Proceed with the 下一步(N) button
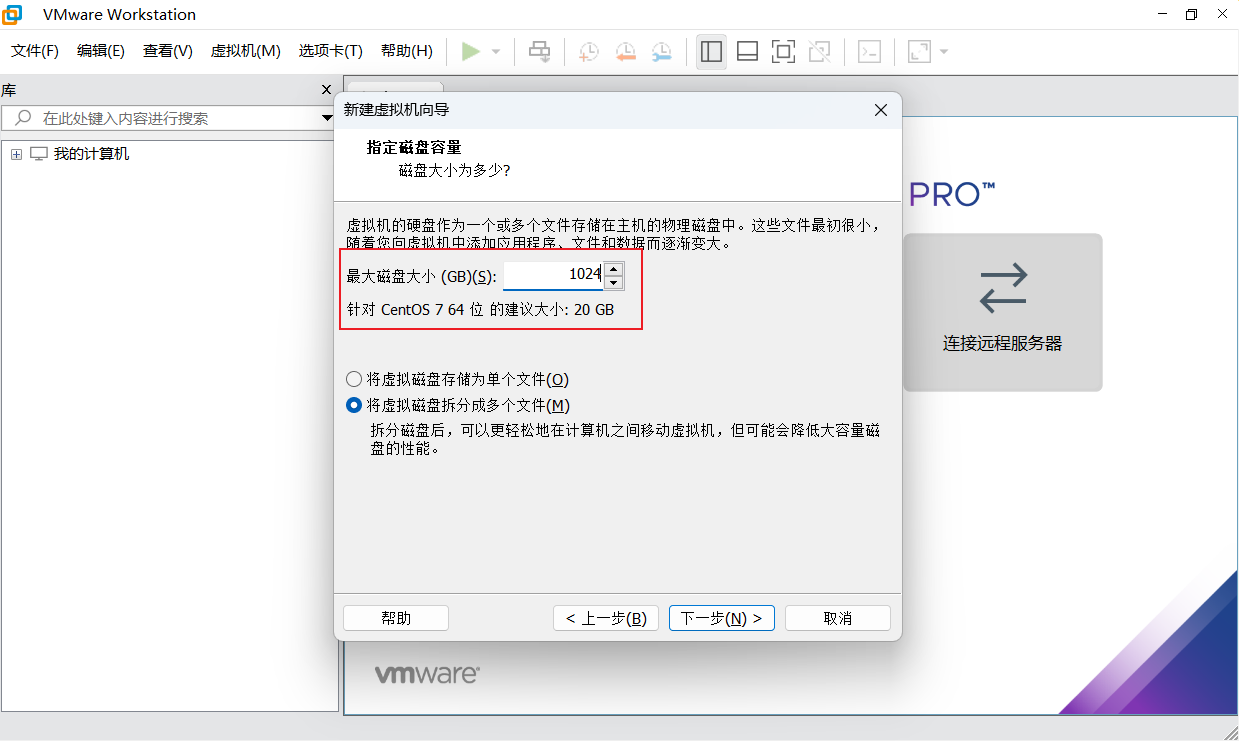This screenshot has width=1239, height=741. 722,618
